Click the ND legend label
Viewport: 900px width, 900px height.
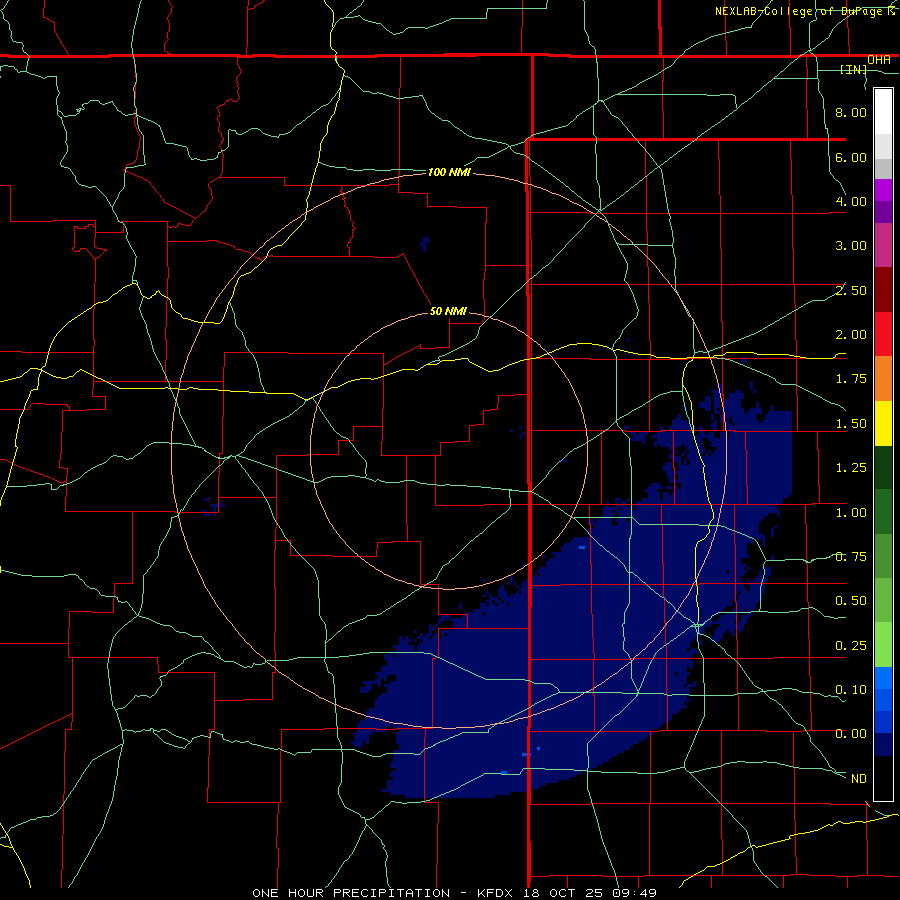[x=859, y=779]
